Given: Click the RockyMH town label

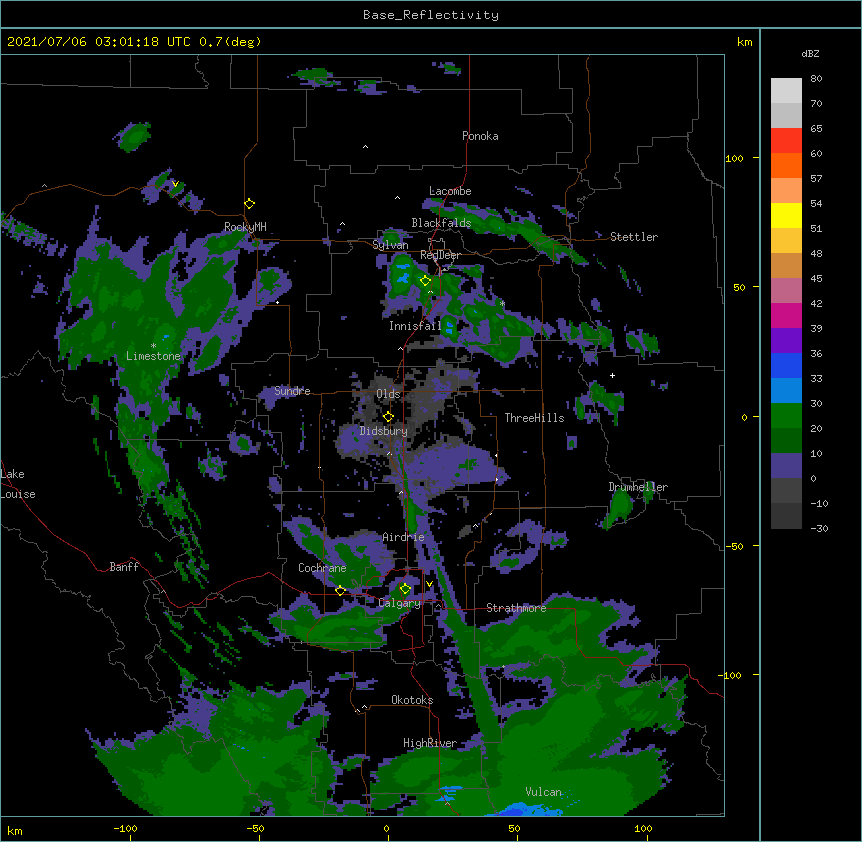Looking at the screenshot, I should point(245,226).
